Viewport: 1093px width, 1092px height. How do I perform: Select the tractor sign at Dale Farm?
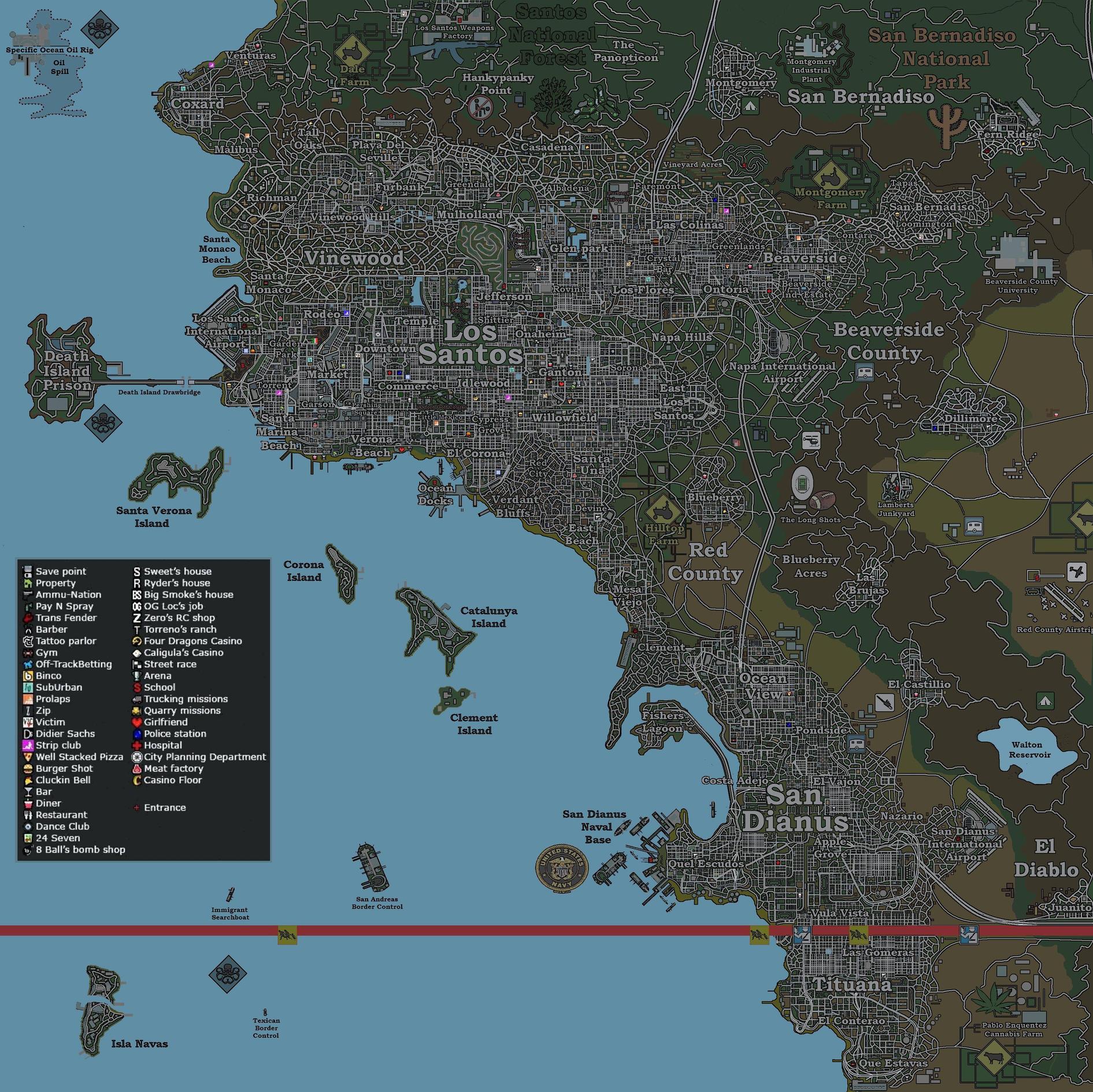(352, 53)
